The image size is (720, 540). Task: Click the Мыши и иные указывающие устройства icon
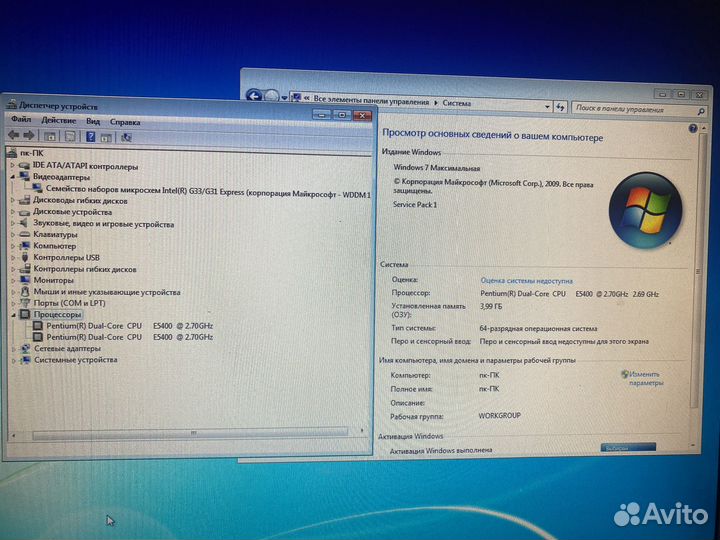coord(25,292)
